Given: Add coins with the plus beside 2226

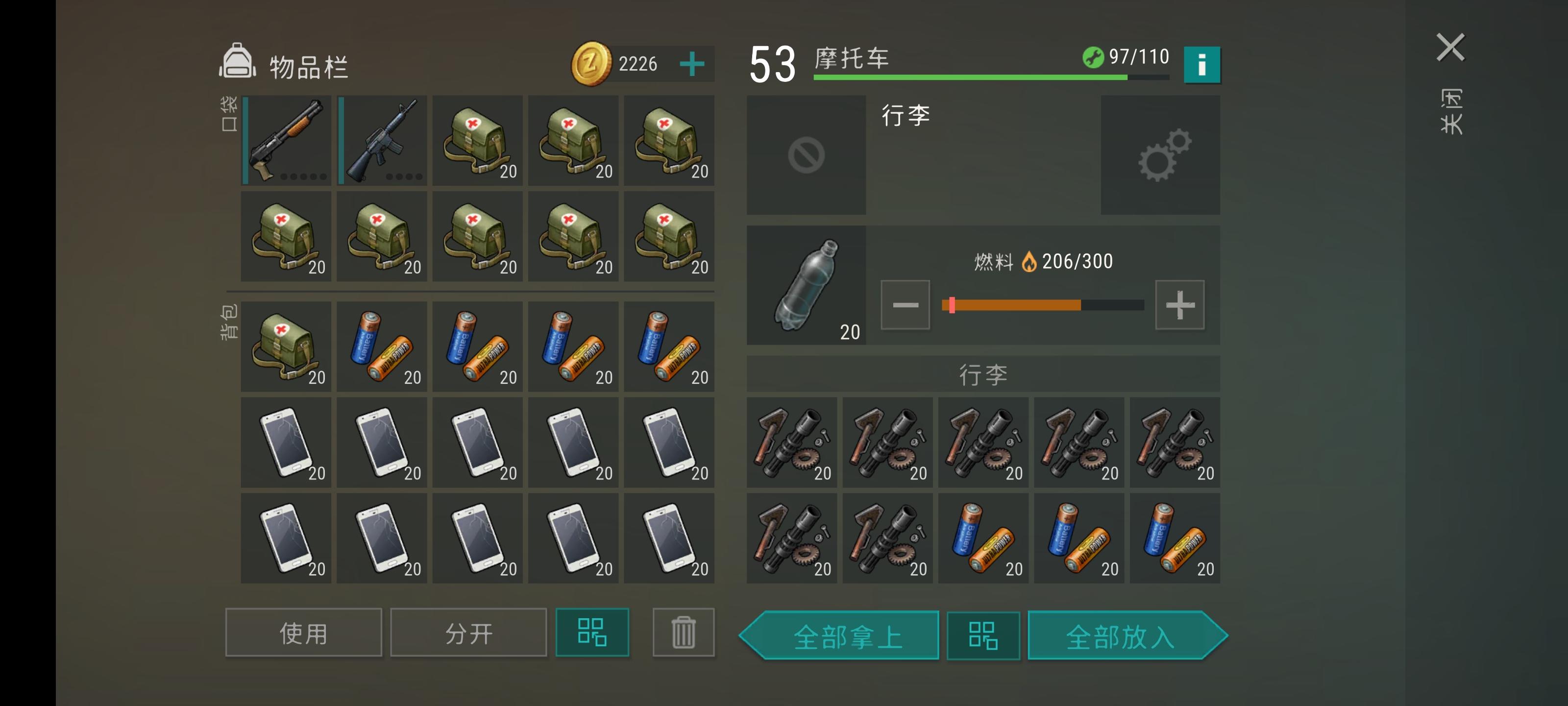Looking at the screenshot, I should pyautogui.click(x=691, y=63).
